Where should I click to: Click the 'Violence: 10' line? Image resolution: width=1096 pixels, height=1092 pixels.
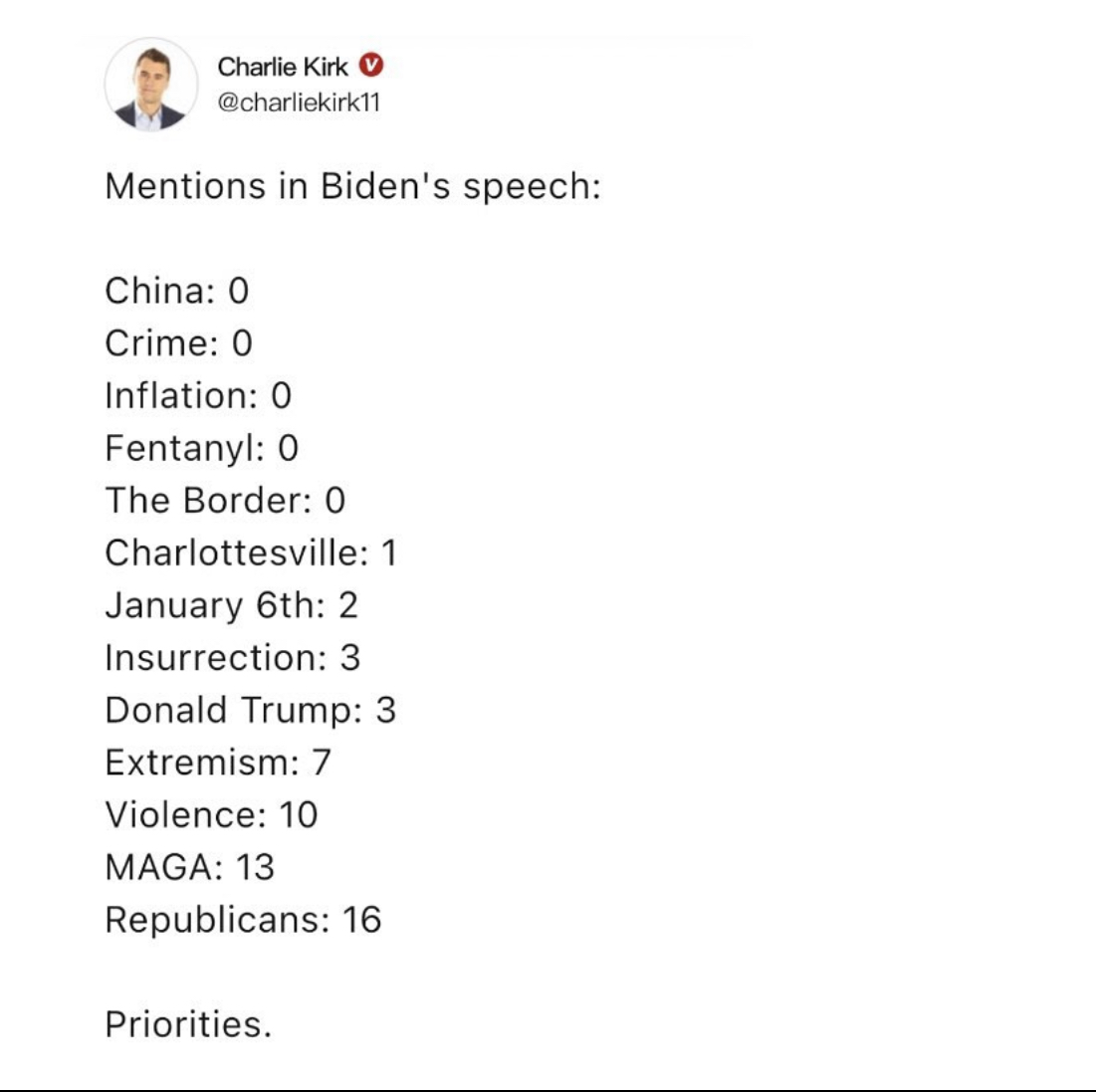[x=211, y=814]
